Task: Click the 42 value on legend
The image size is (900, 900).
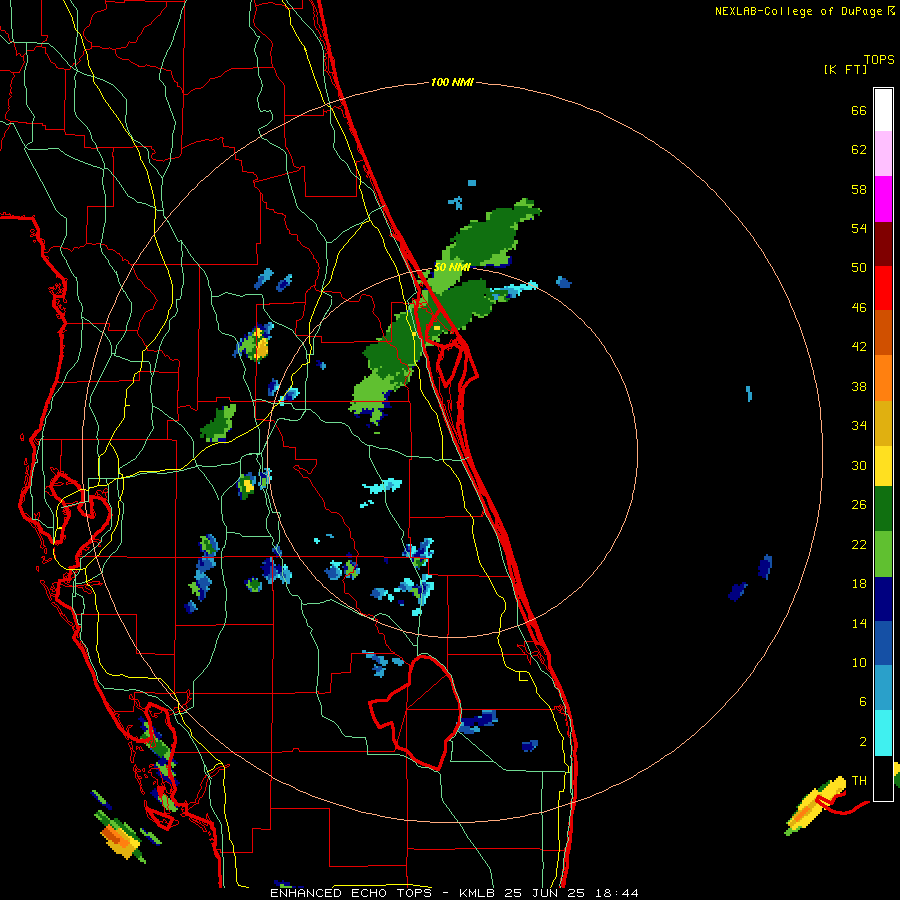Action: click(859, 347)
